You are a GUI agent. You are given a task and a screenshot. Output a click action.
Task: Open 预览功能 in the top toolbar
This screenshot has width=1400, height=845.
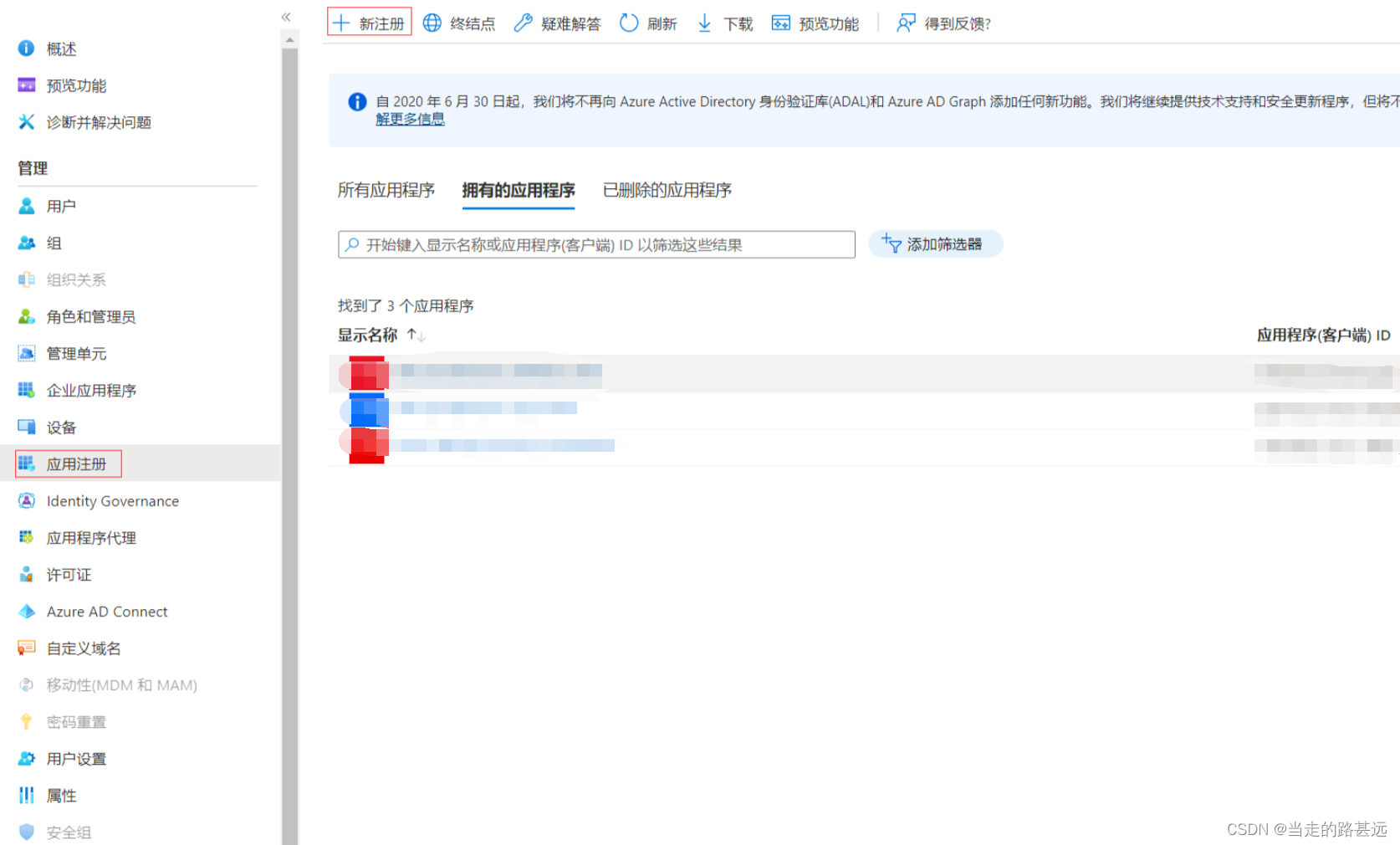point(815,23)
